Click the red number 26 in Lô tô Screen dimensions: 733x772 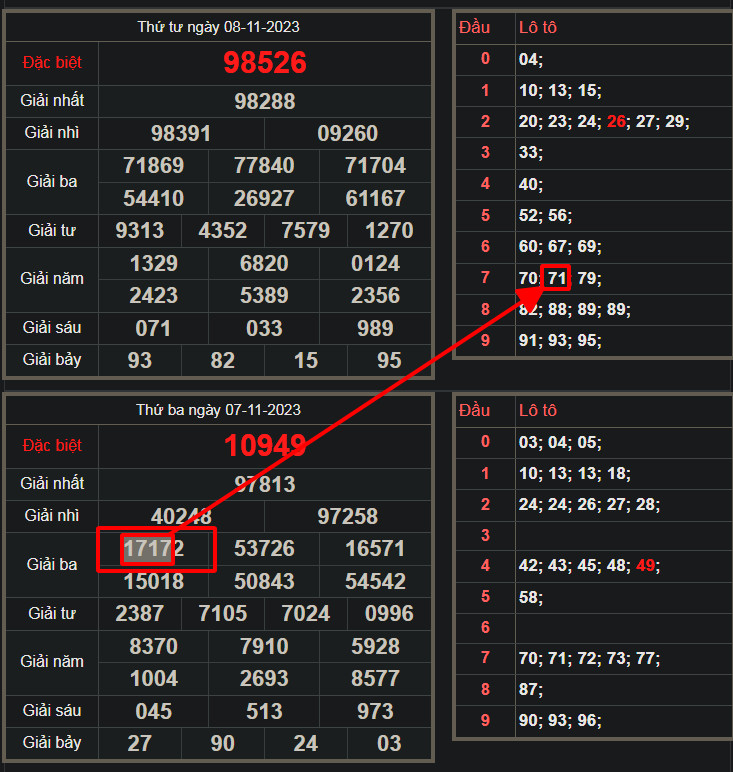click(x=616, y=121)
